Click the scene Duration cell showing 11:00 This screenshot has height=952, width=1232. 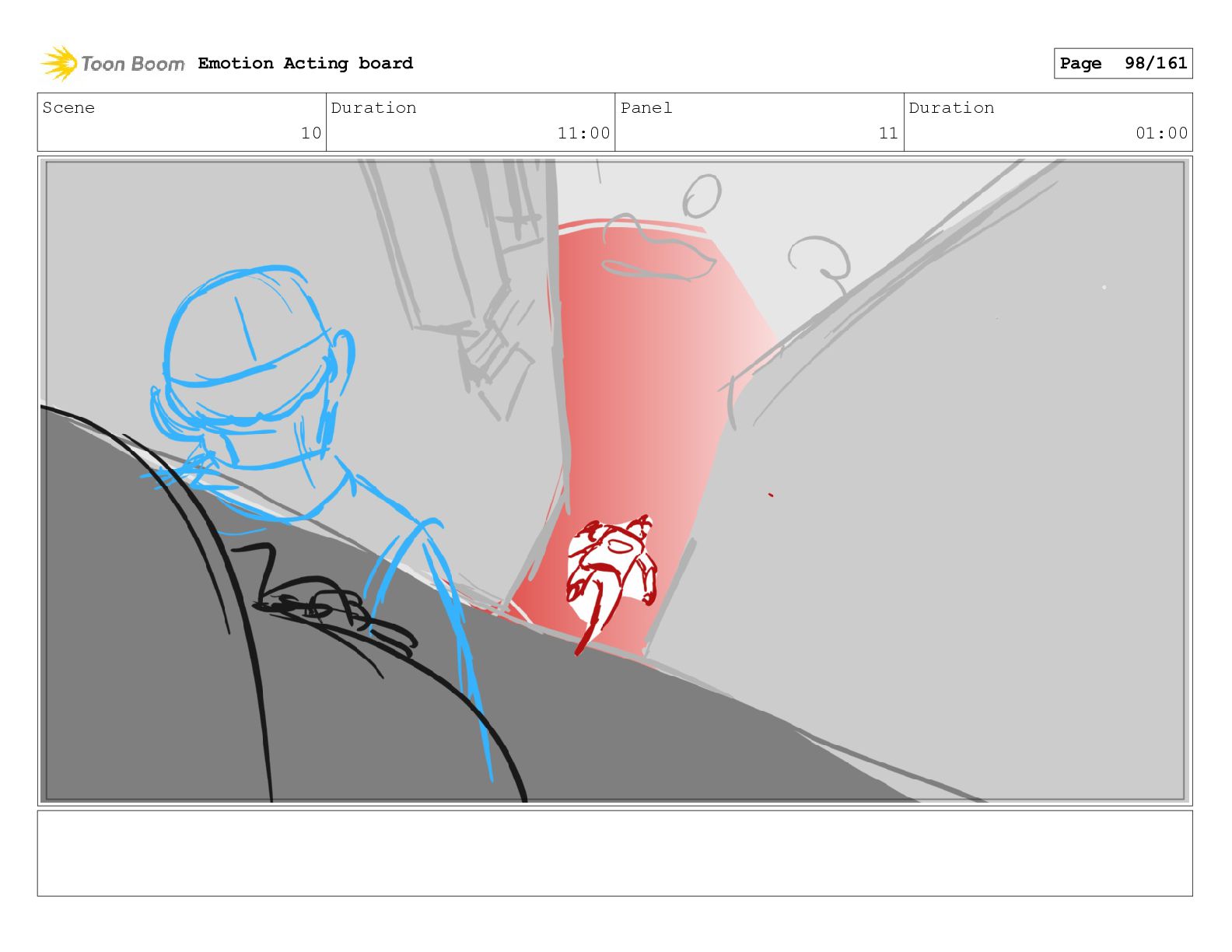[471, 122]
